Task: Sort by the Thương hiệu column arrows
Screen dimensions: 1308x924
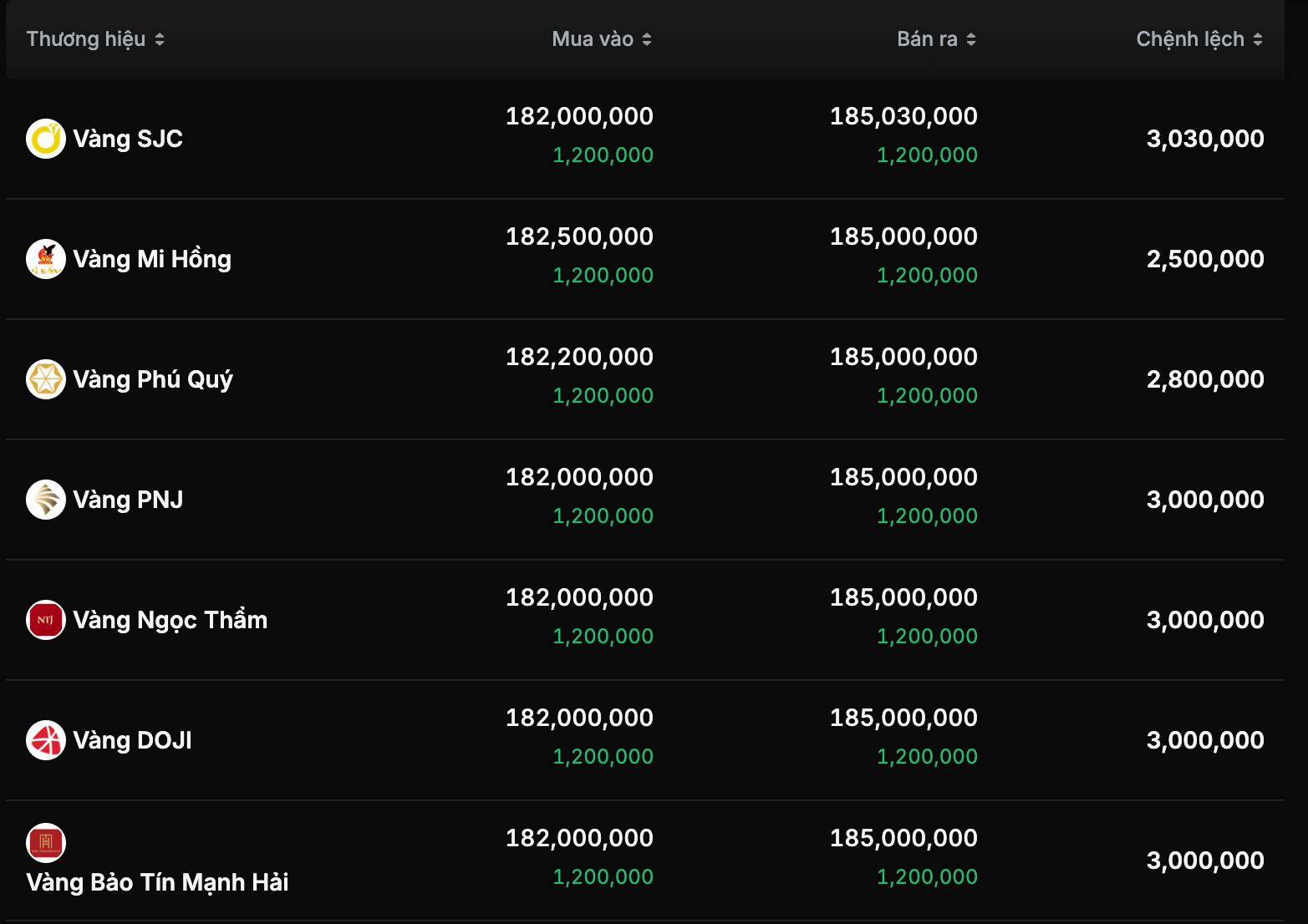Action: pyautogui.click(x=160, y=39)
